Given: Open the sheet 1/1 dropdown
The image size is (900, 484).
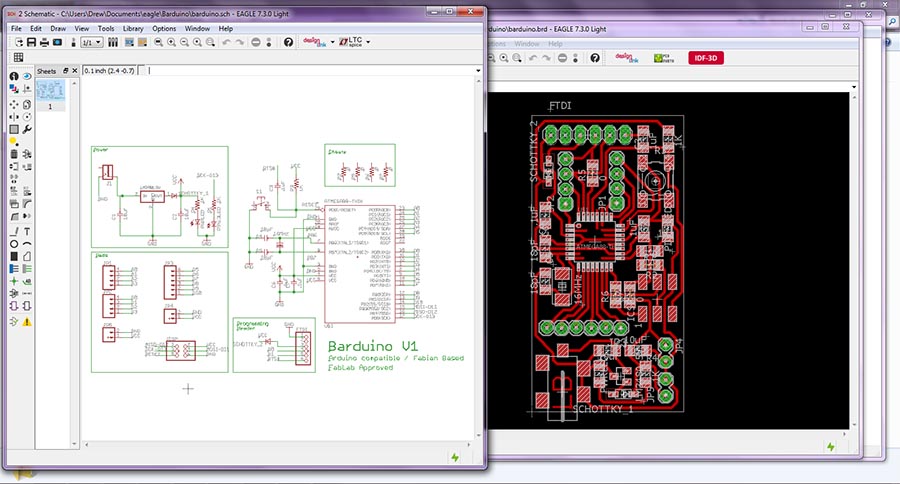Looking at the screenshot, I should tap(91, 42).
